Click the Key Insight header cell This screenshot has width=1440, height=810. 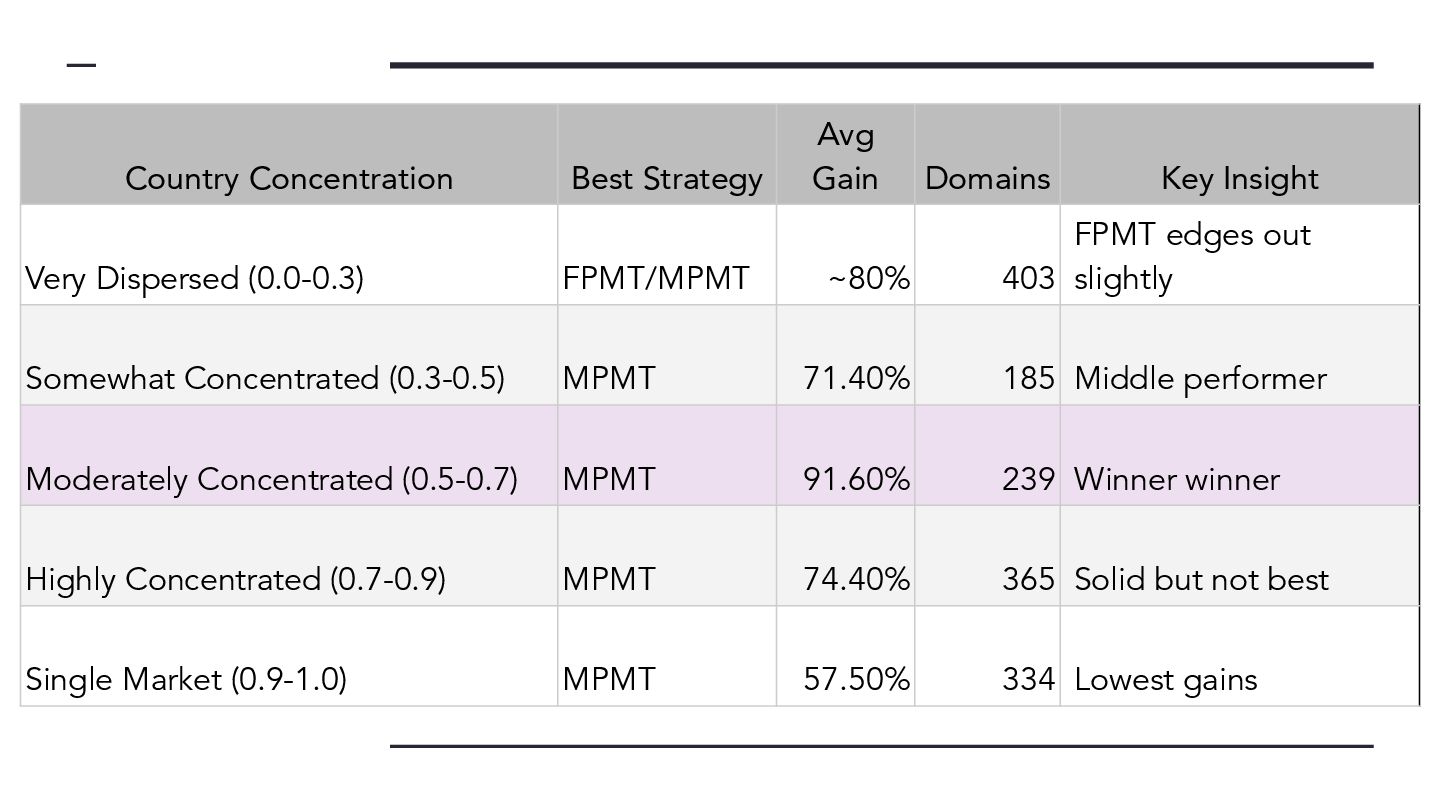(x=1240, y=155)
